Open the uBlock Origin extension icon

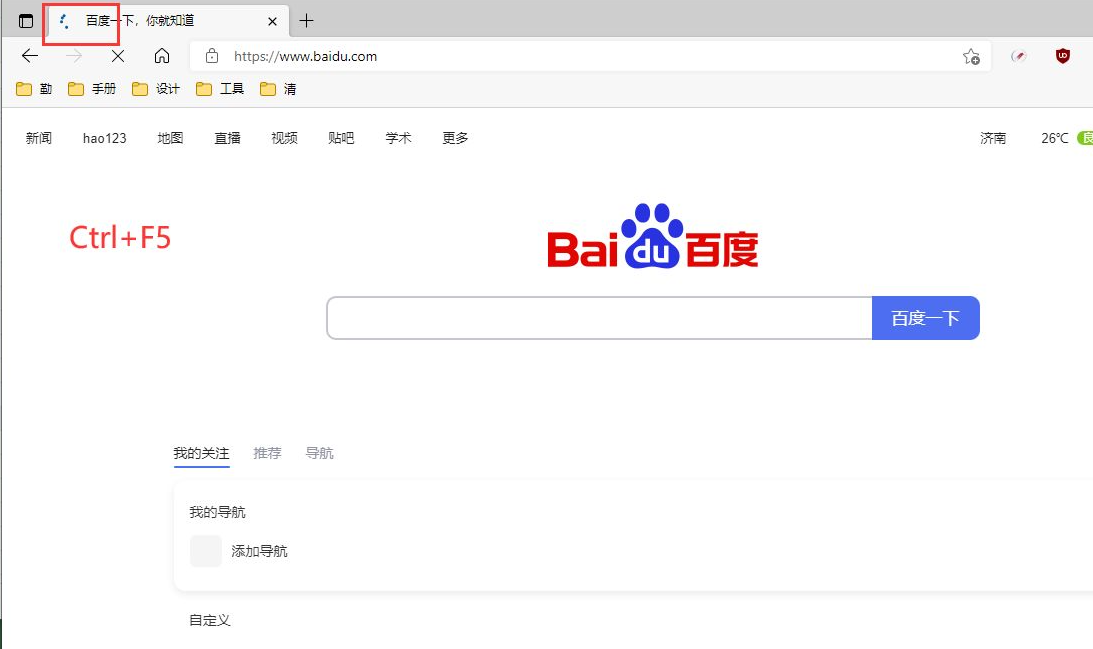[1062, 56]
